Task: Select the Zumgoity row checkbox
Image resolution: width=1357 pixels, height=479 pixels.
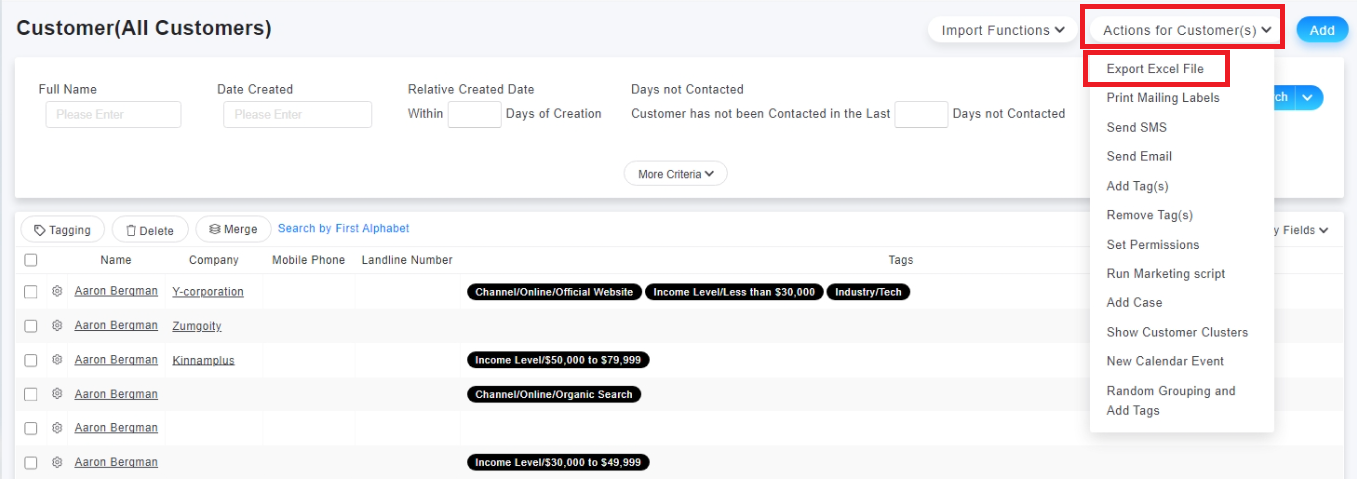Action: pos(31,326)
